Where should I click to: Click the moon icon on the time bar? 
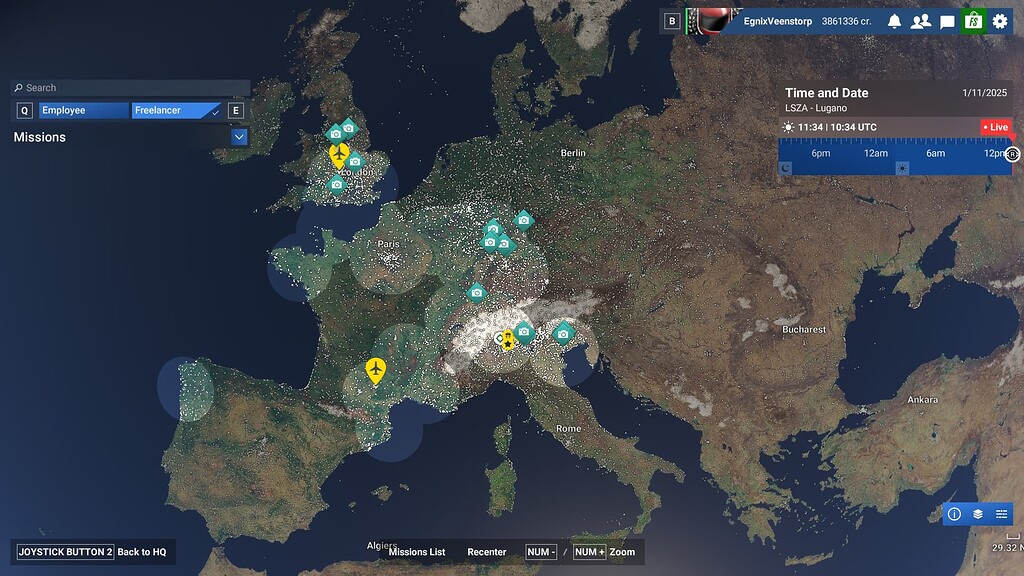[x=786, y=168]
